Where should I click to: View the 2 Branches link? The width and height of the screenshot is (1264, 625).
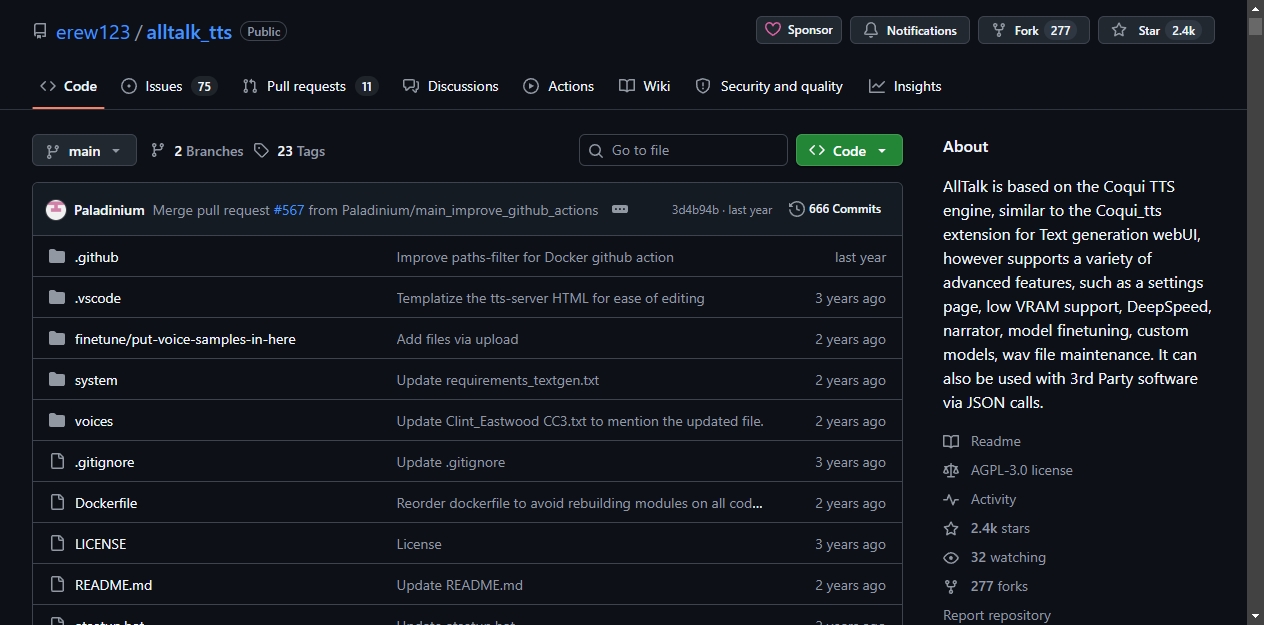coord(197,151)
